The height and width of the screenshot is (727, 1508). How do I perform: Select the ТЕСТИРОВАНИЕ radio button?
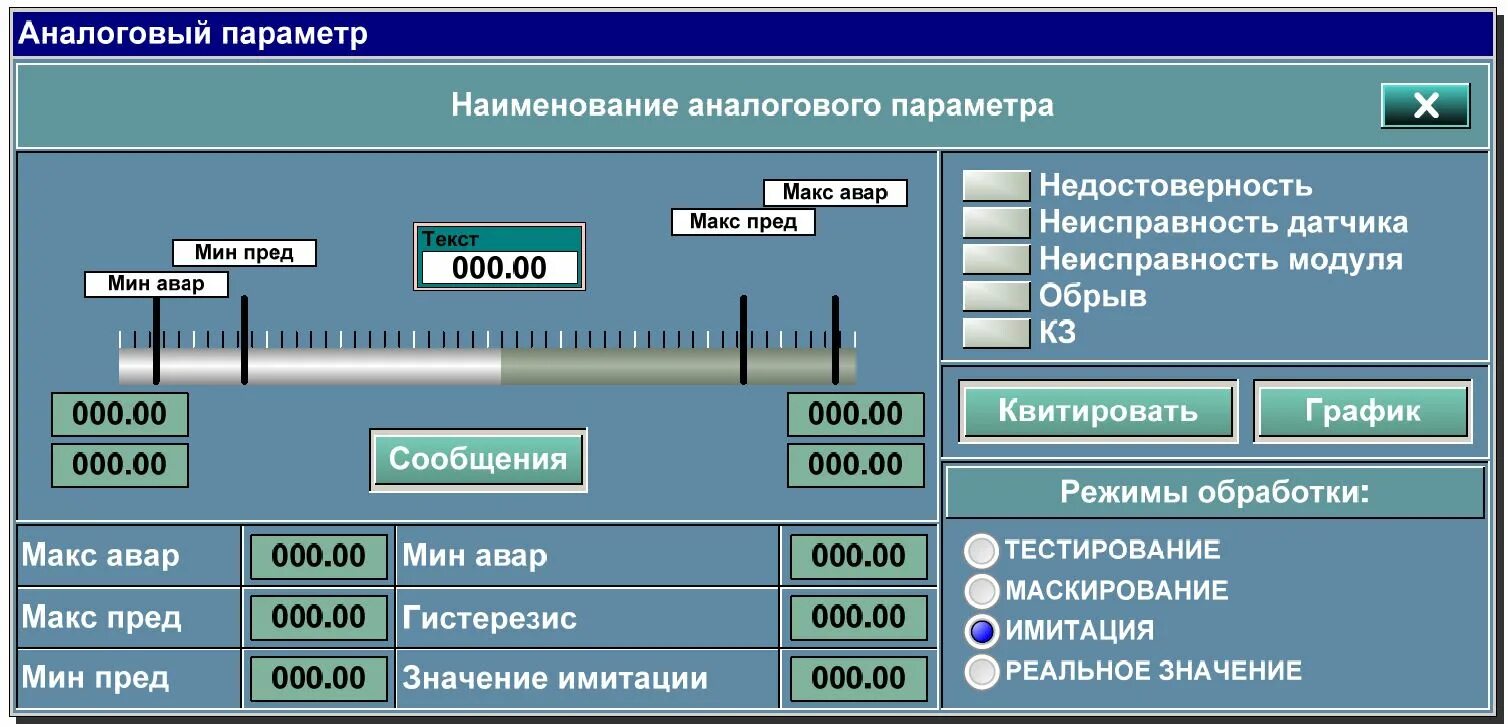982,551
